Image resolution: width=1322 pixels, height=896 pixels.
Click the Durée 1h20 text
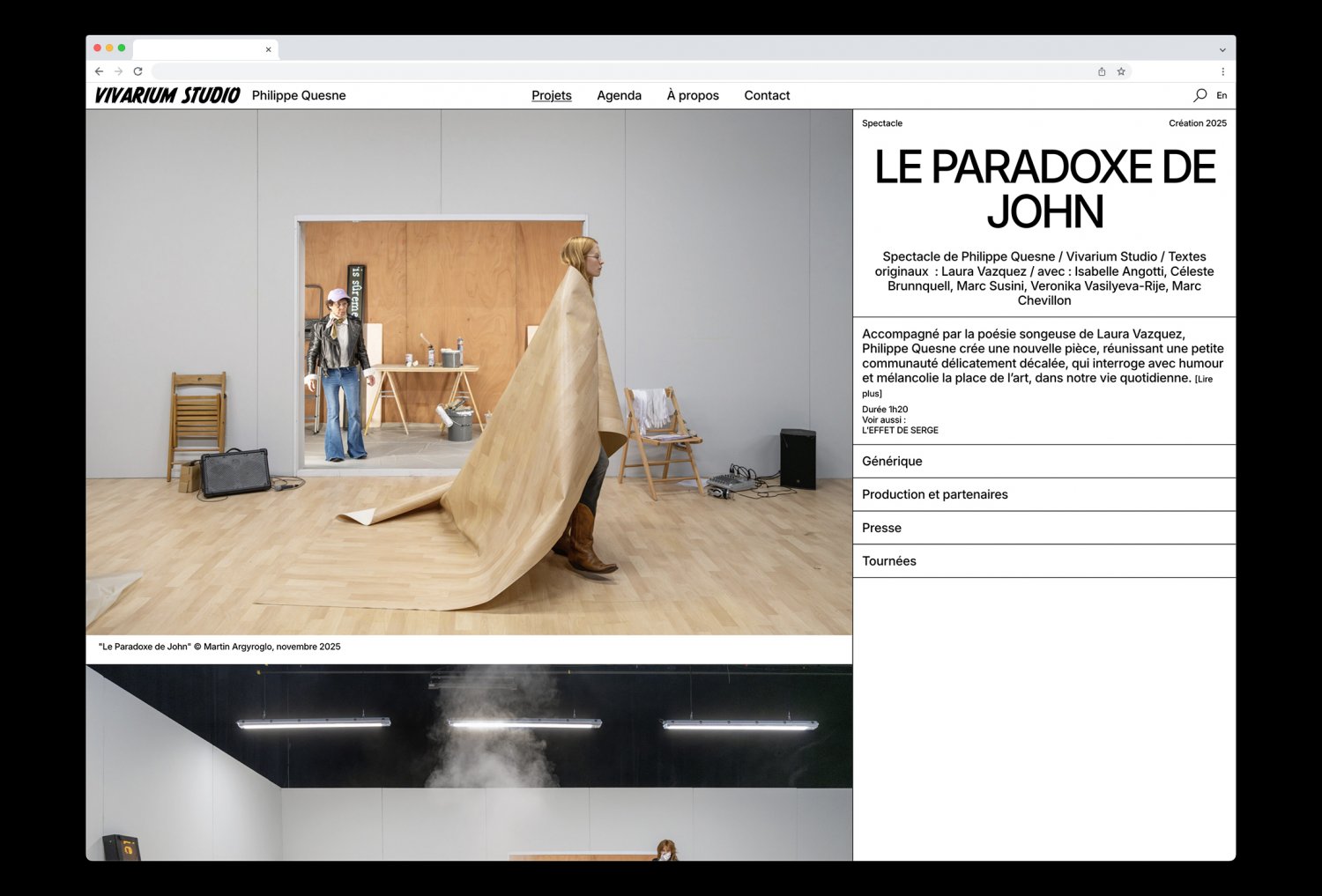click(x=885, y=410)
